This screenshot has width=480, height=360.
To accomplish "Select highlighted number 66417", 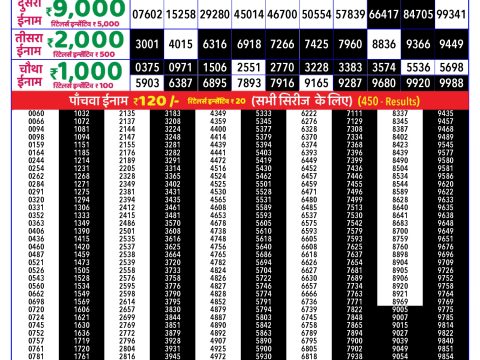I will (x=384, y=15).
